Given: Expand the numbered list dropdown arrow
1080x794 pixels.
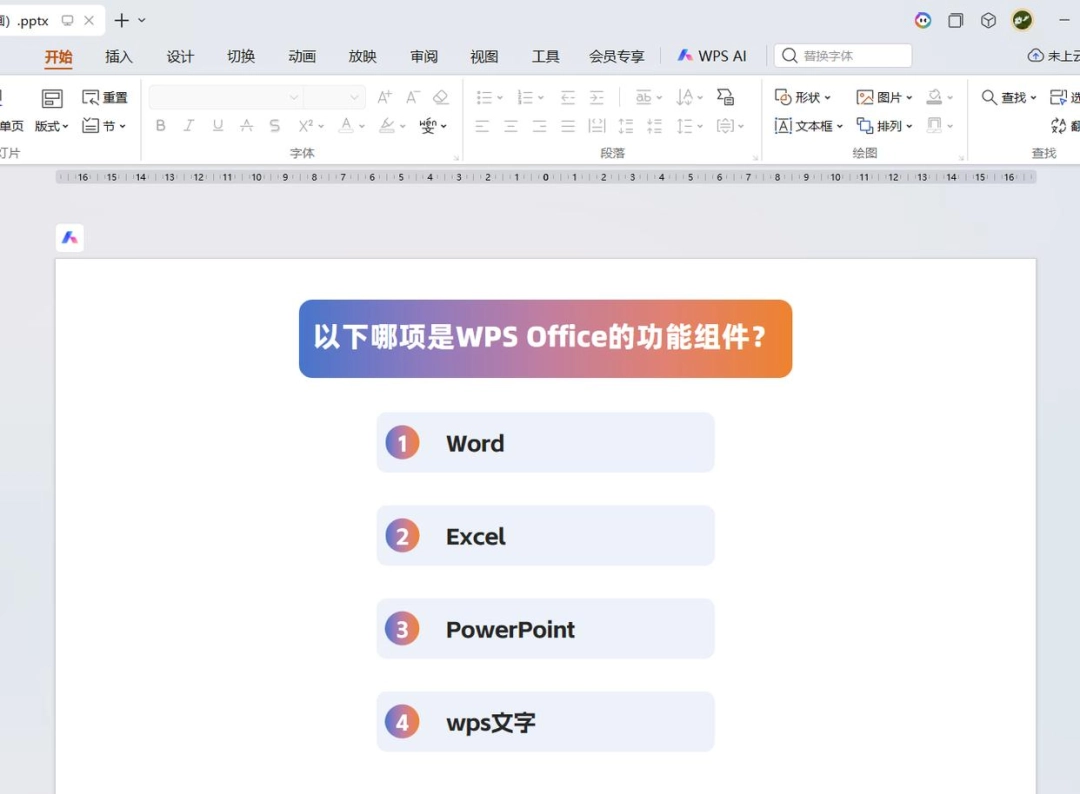Looking at the screenshot, I should [x=541, y=98].
